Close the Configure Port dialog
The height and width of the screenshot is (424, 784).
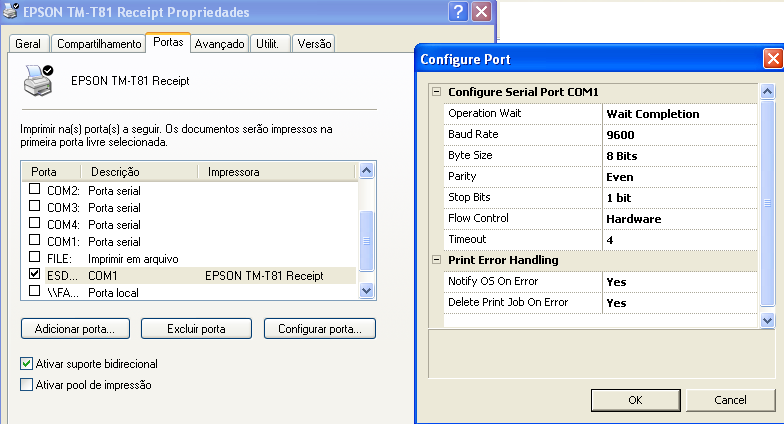pyautogui.click(x=773, y=59)
